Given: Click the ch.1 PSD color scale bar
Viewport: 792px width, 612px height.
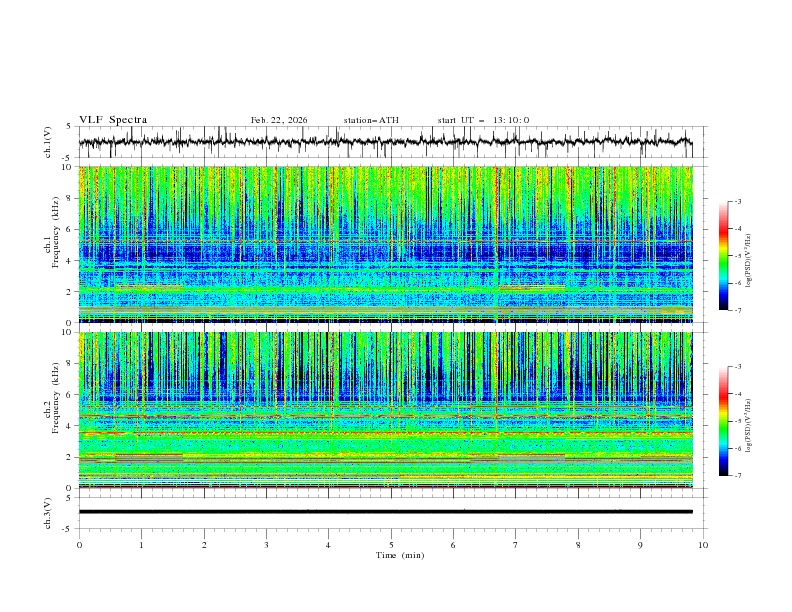Looking at the screenshot, I should click(724, 256).
